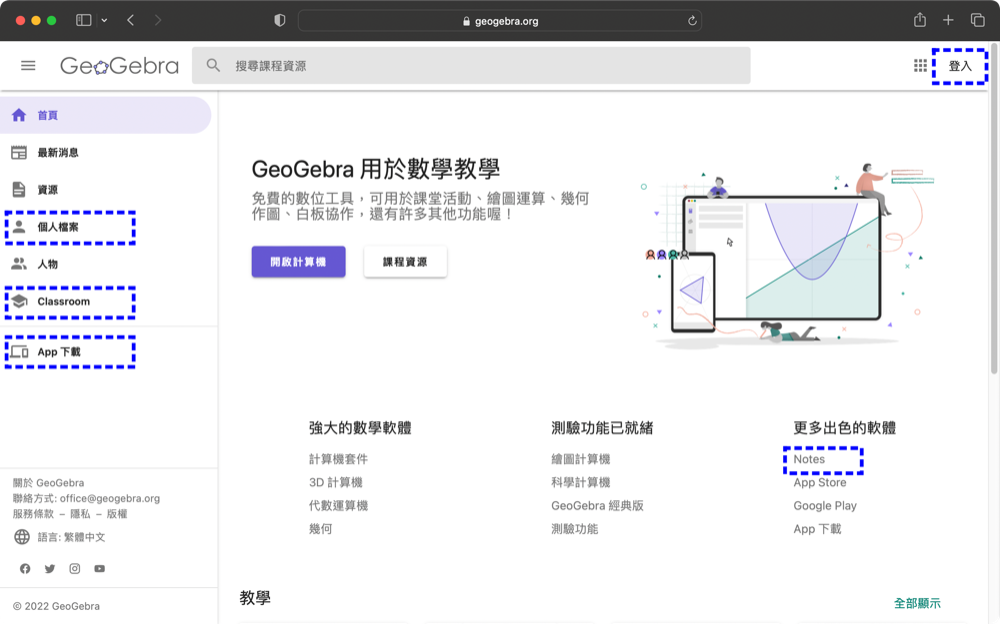Click the Safari sidebar toggle icon
The image size is (1000, 624).
[x=84, y=20]
